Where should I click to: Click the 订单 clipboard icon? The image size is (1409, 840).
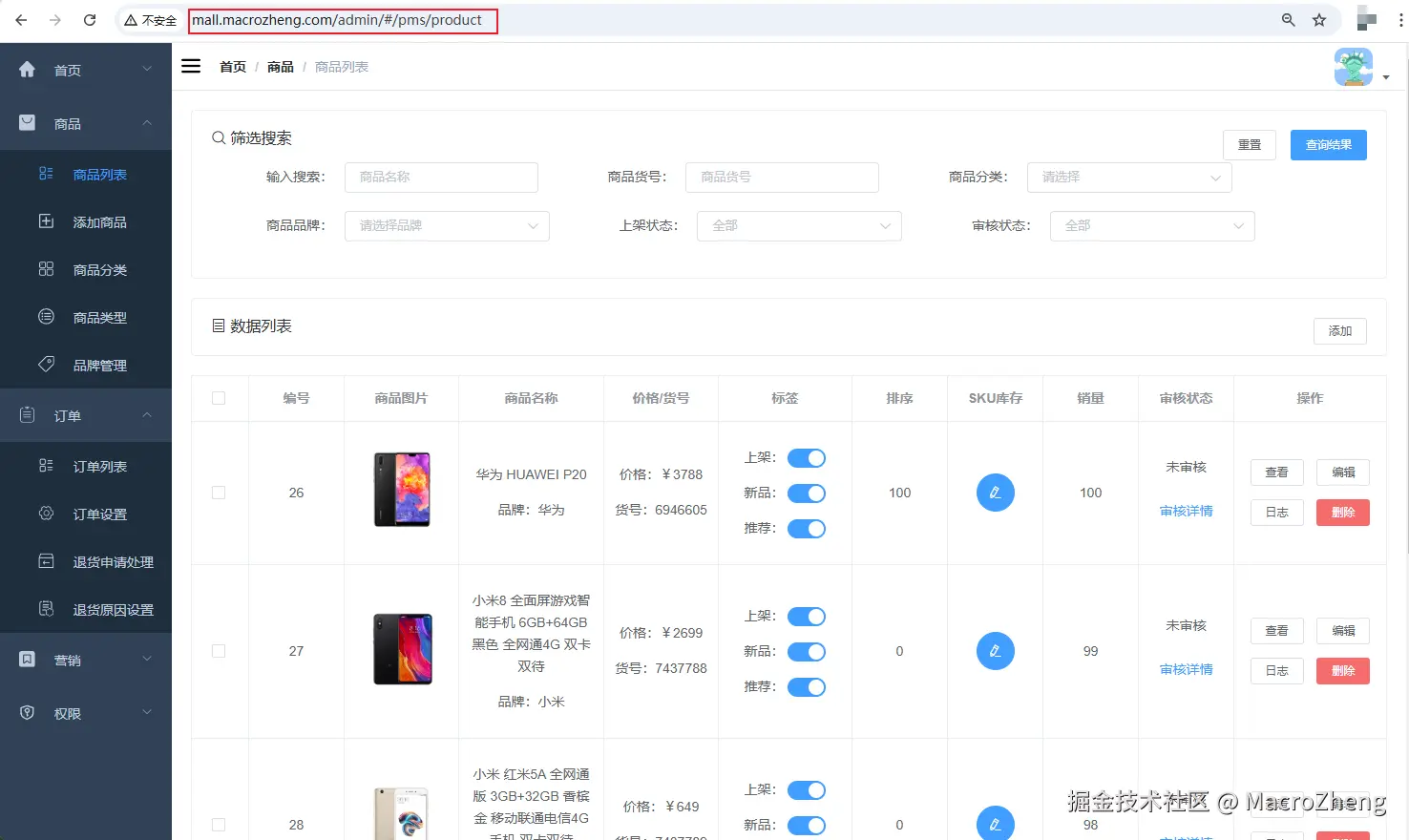click(x=27, y=415)
